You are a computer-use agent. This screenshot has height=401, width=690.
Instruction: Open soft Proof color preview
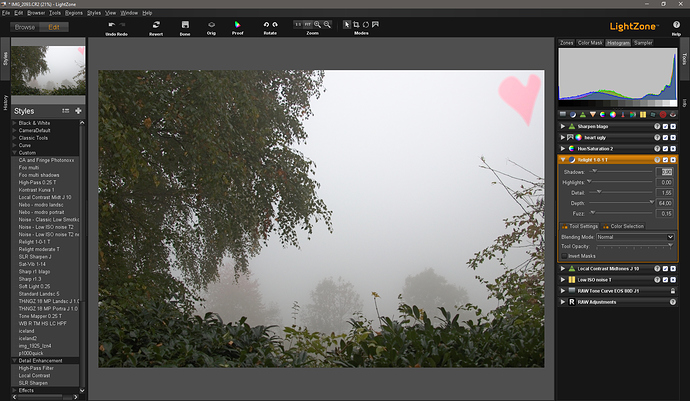pyautogui.click(x=238, y=25)
